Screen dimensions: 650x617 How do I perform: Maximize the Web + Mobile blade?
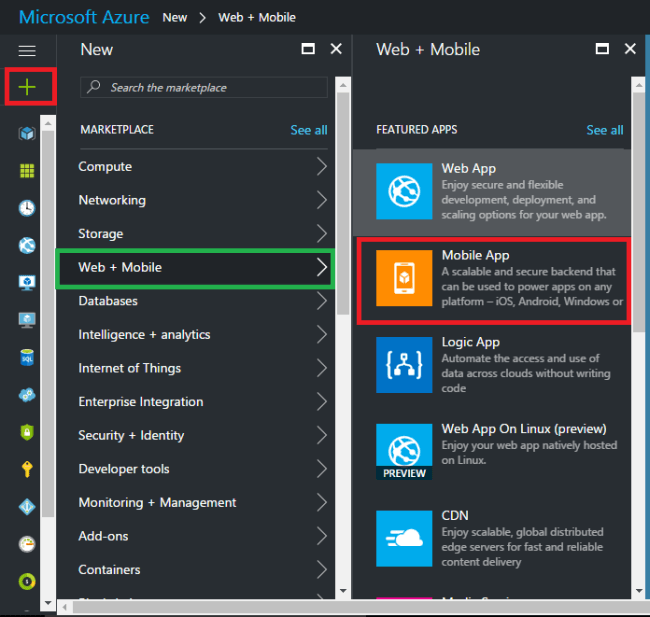tap(602, 49)
